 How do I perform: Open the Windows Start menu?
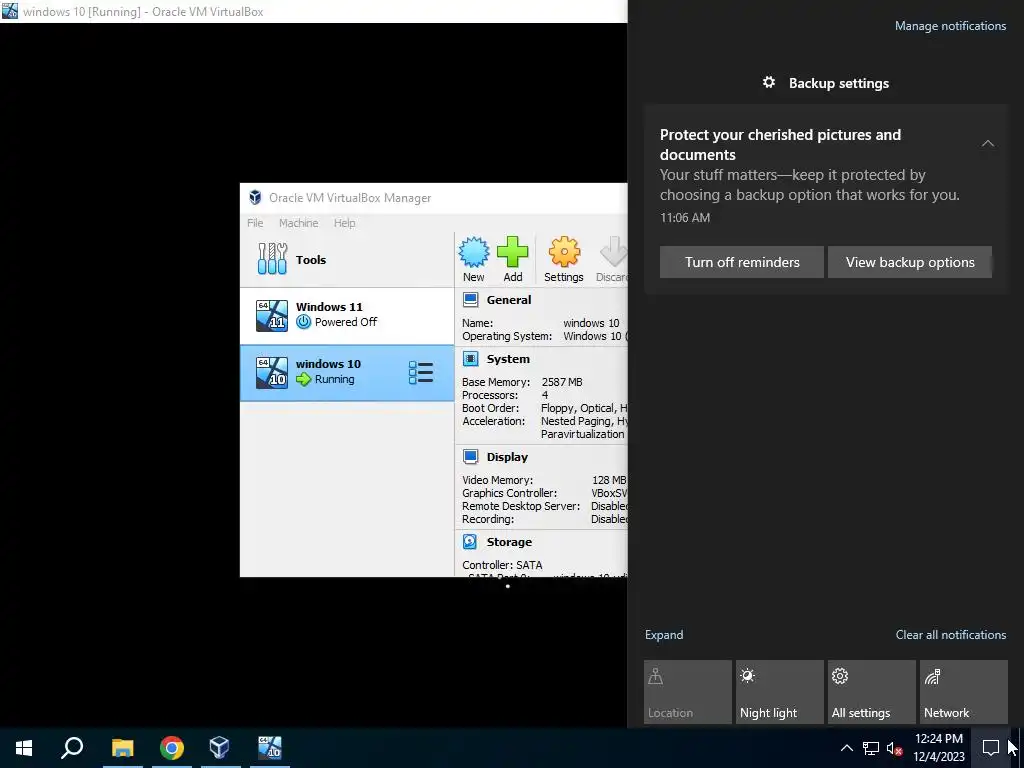click(x=24, y=748)
